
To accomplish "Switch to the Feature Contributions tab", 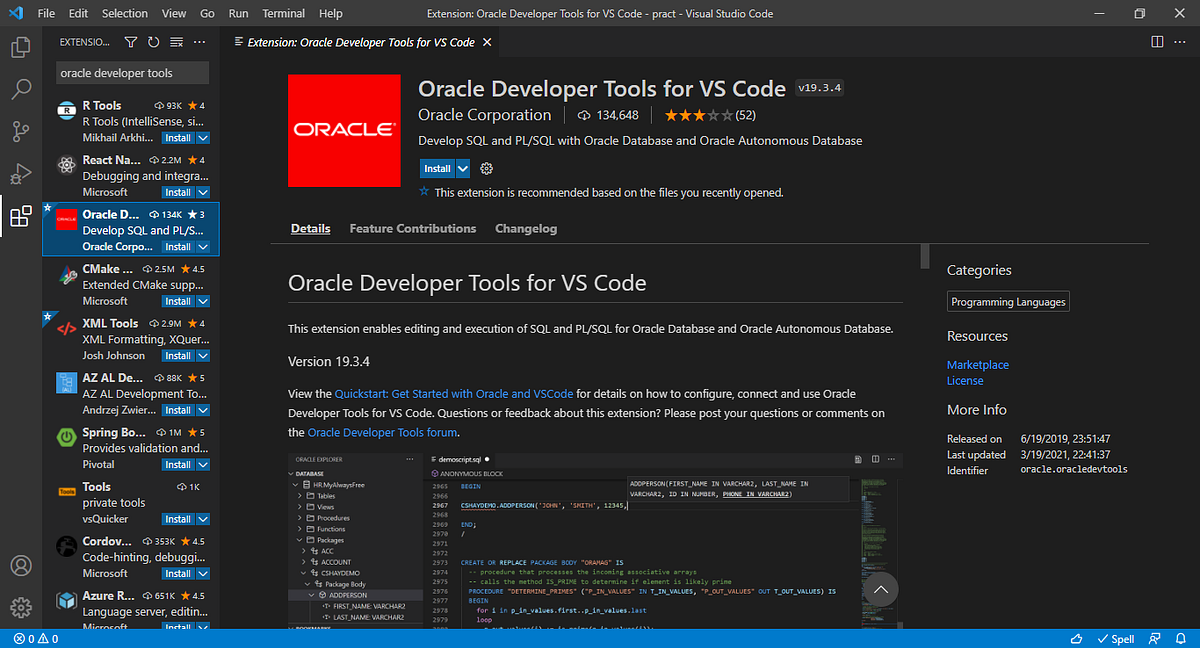I will [x=412, y=228].
